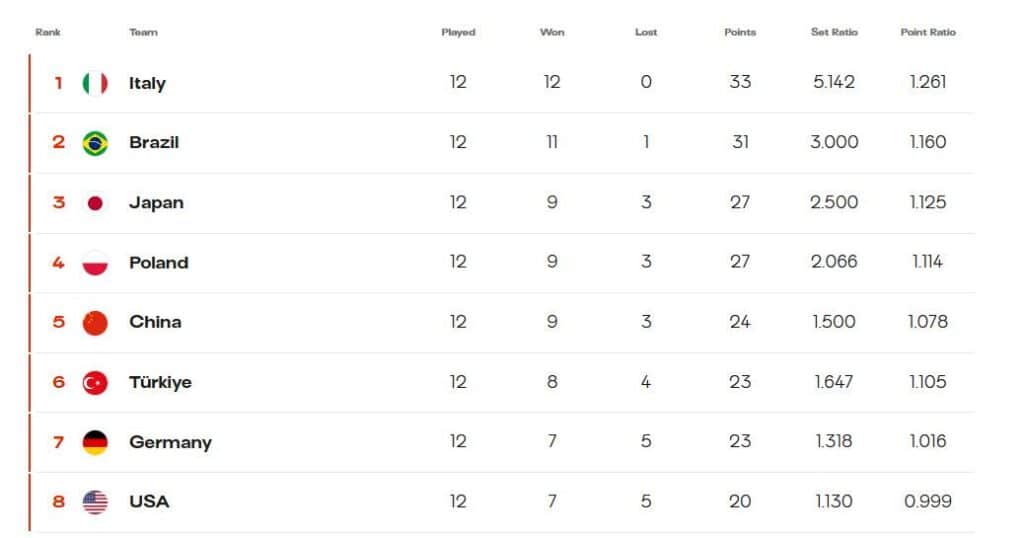The height and width of the screenshot is (538, 1024).
Task: Click the Italy flag icon
Action: pyautogui.click(x=95, y=83)
